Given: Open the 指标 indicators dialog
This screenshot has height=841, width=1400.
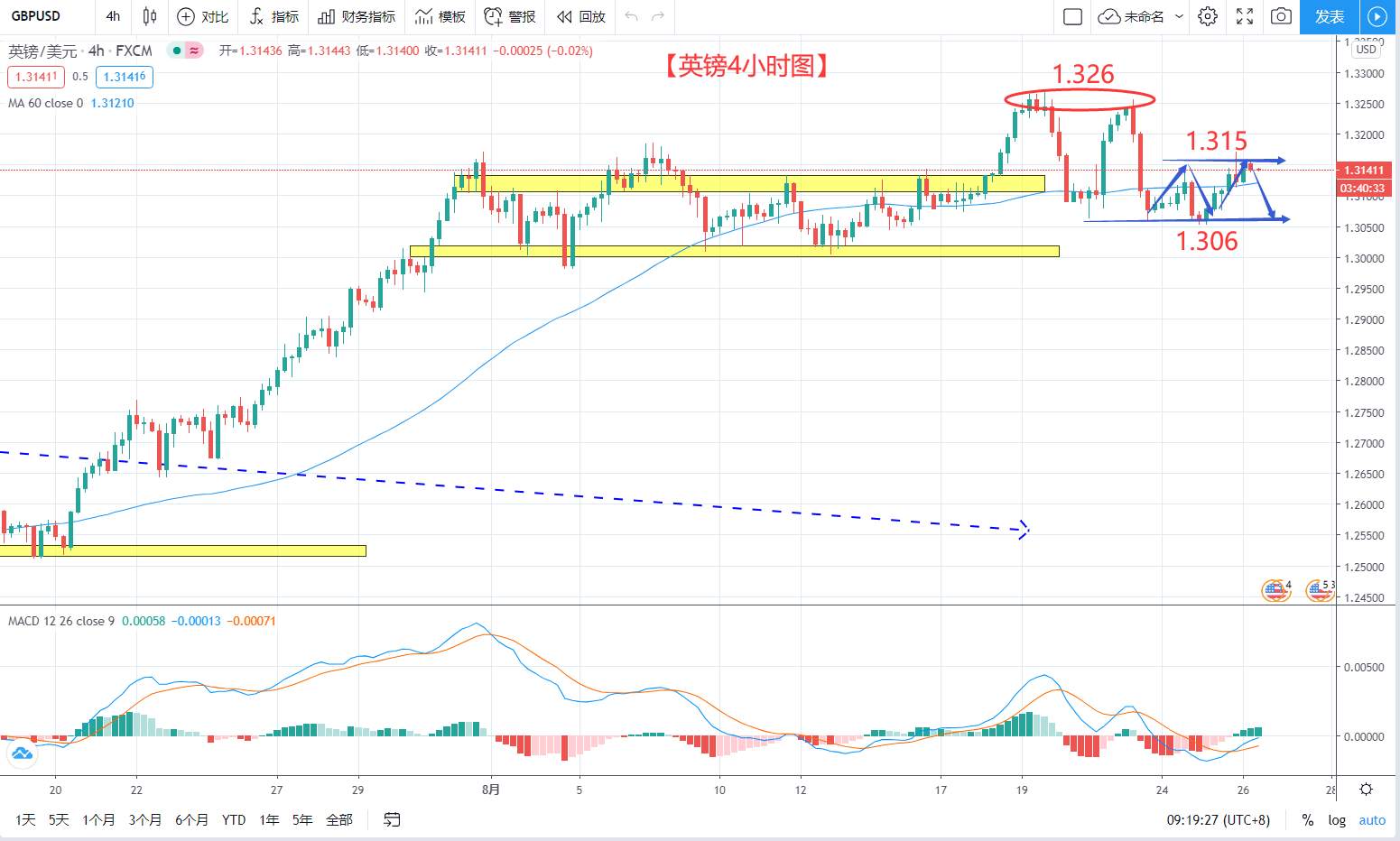Looking at the screenshot, I should pyautogui.click(x=274, y=16).
